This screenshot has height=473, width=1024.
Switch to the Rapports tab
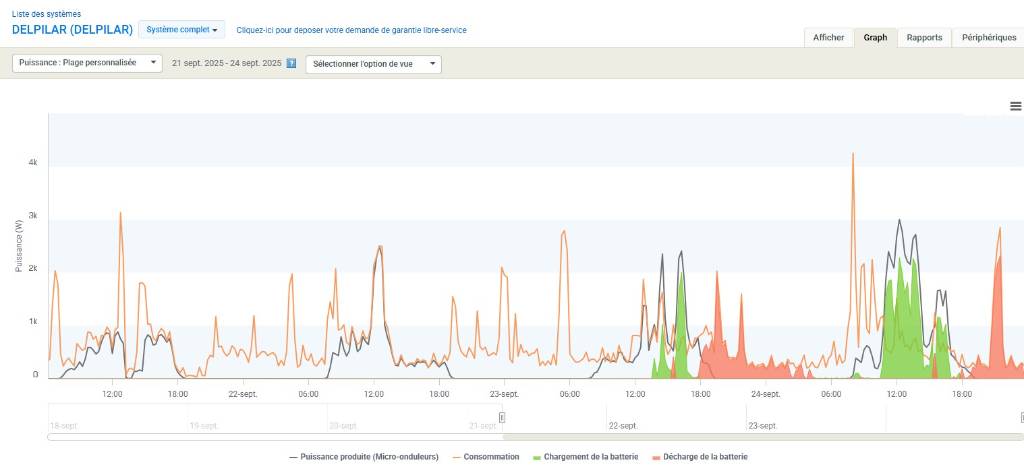924,37
